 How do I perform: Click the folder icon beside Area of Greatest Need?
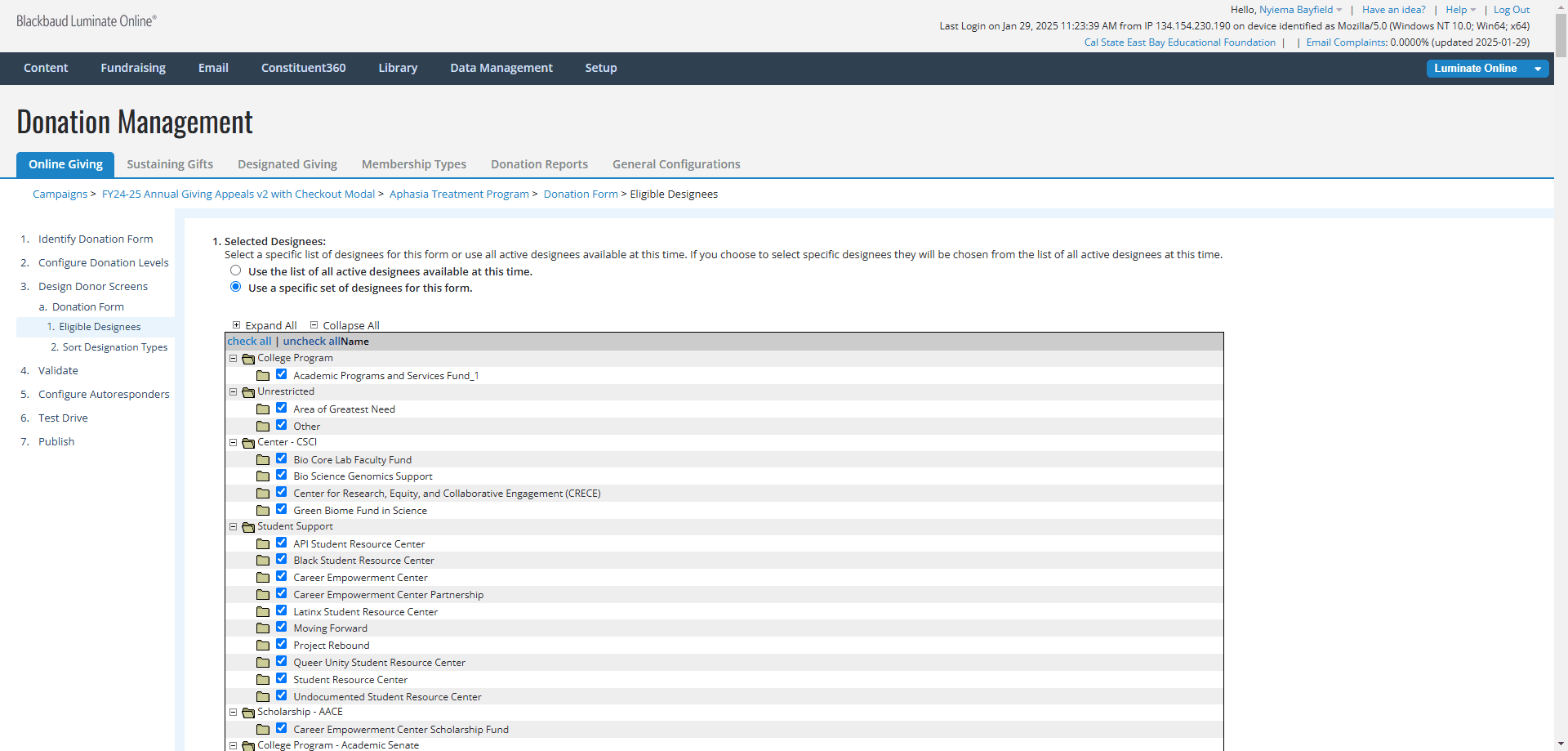point(263,409)
